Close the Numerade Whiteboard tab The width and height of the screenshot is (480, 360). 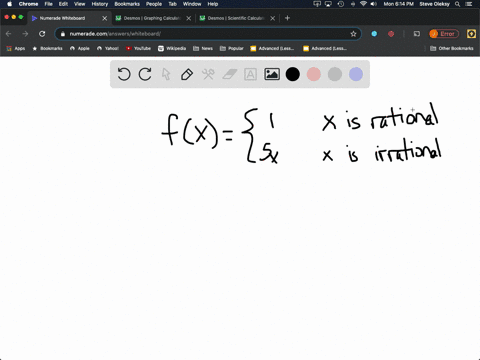point(105,18)
